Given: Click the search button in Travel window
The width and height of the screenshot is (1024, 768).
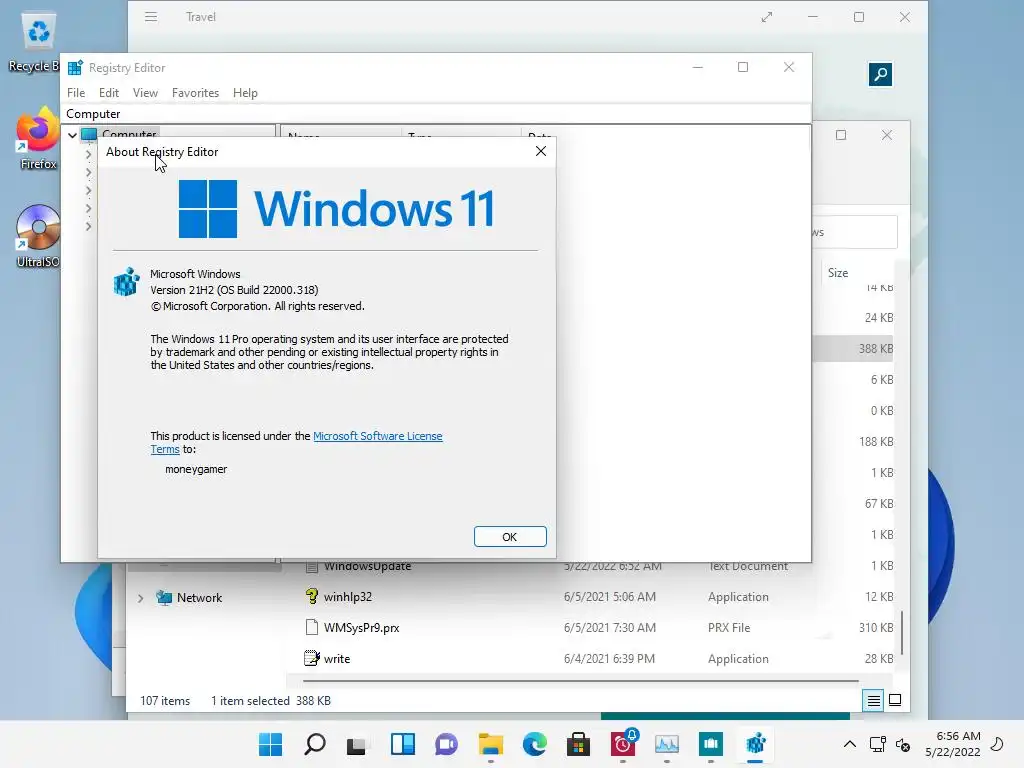Looking at the screenshot, I should coord(880,74).
